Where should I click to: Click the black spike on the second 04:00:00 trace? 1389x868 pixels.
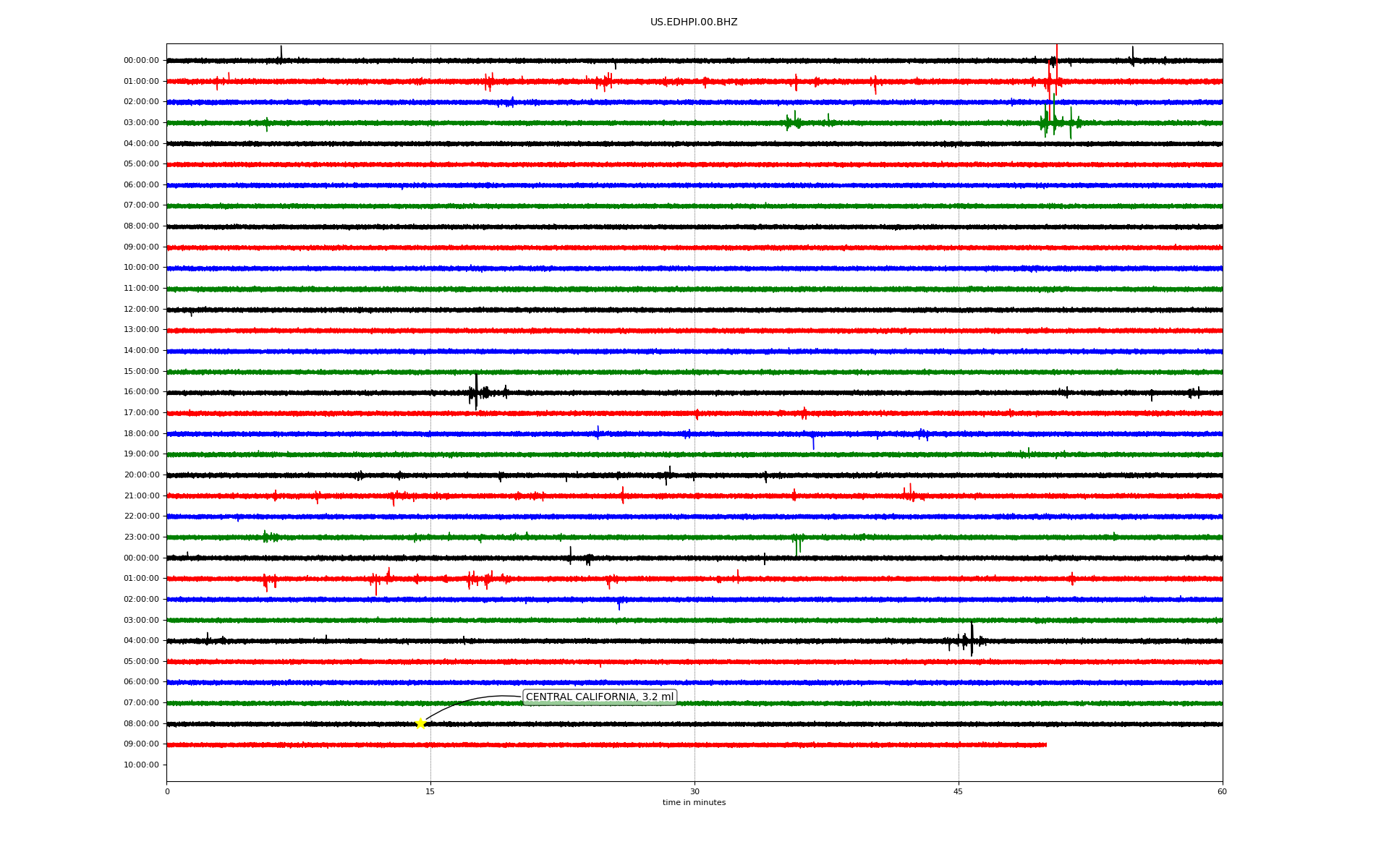click(x=972, y=639)
